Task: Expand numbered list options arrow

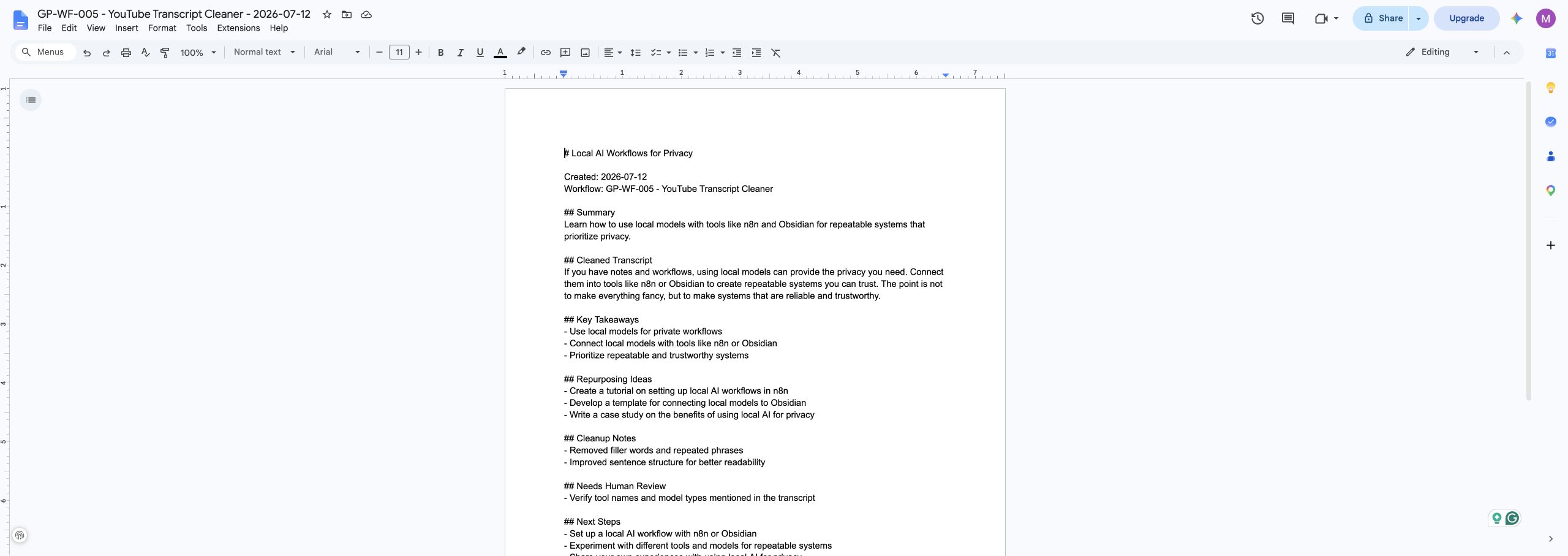Action: 723,53
